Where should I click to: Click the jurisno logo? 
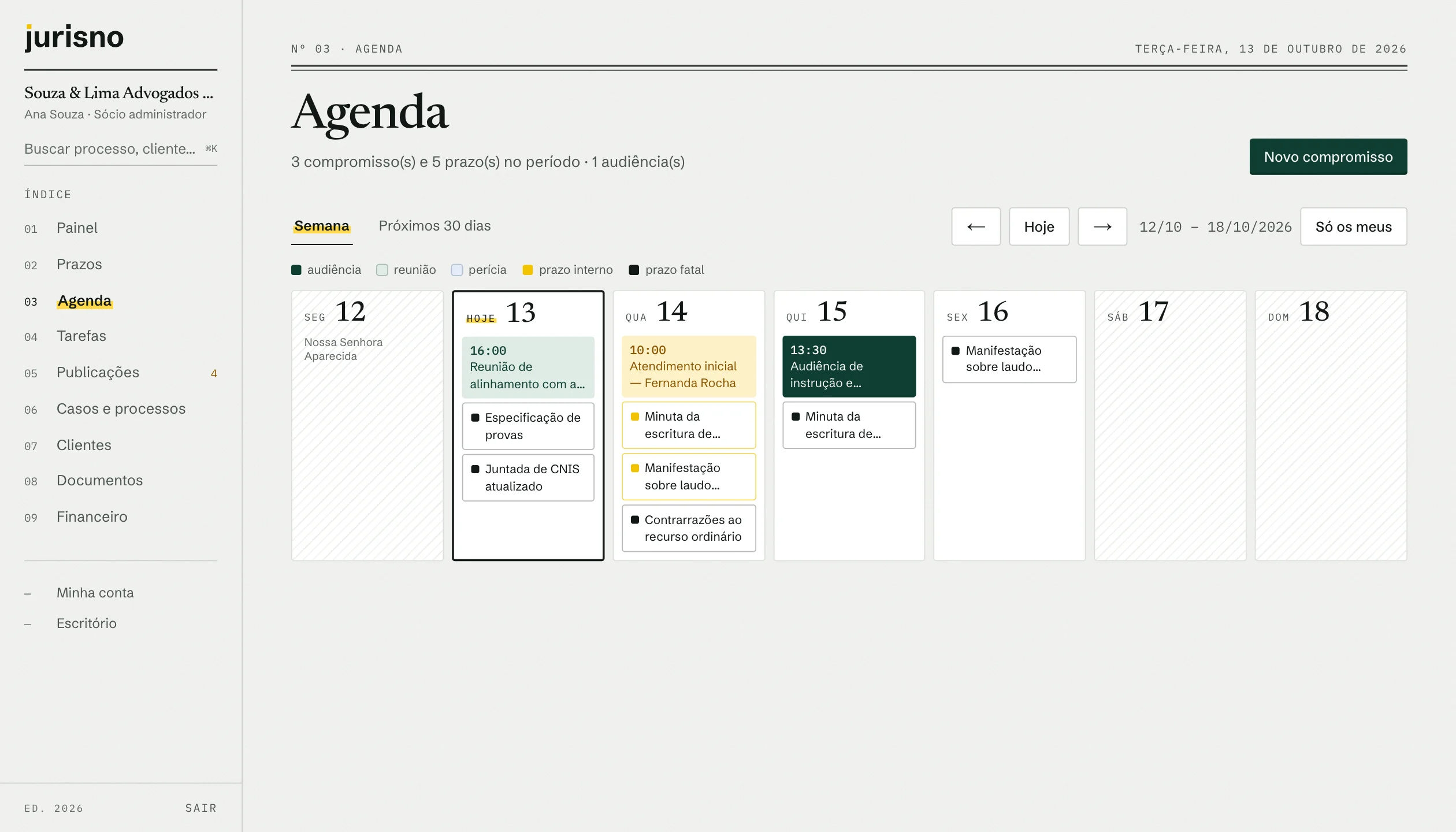tap(74, 38)
